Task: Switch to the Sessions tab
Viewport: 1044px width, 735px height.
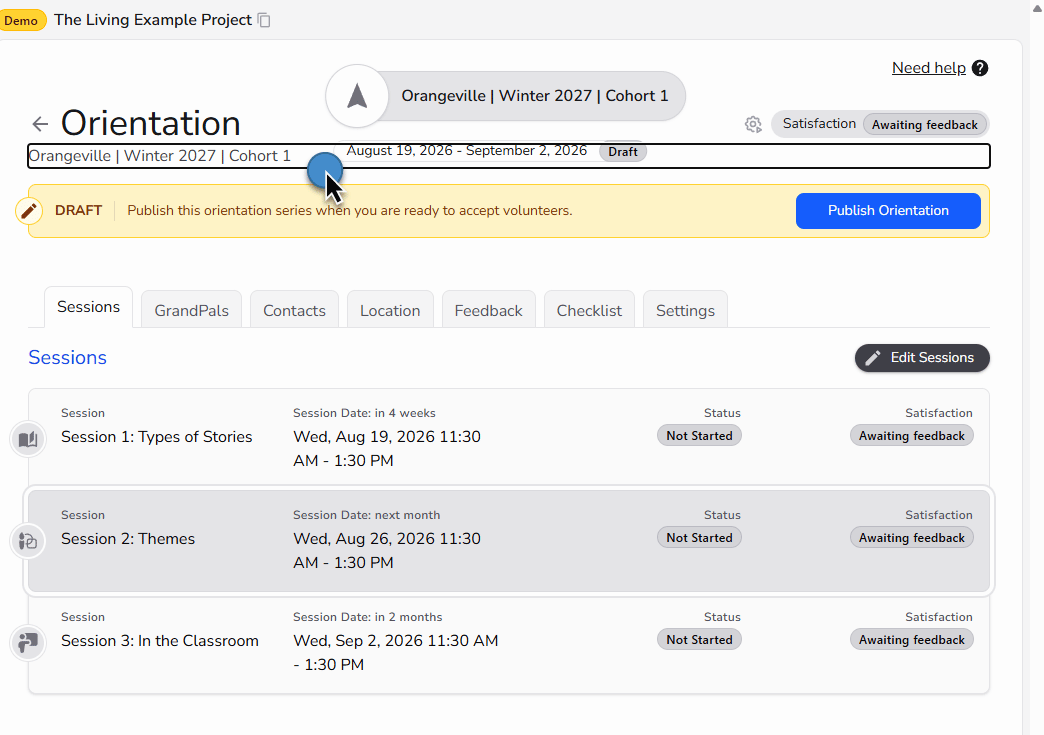Action: pos(89,307)
